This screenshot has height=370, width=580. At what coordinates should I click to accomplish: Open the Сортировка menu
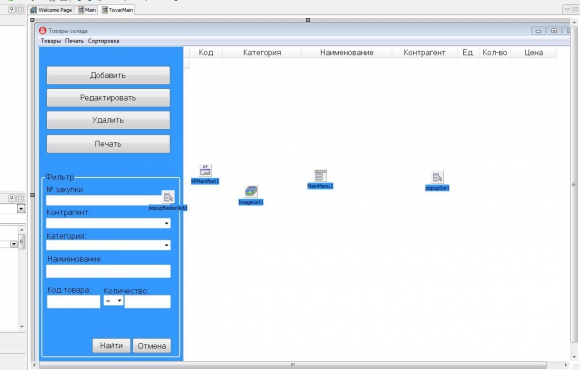click(103, 41)
